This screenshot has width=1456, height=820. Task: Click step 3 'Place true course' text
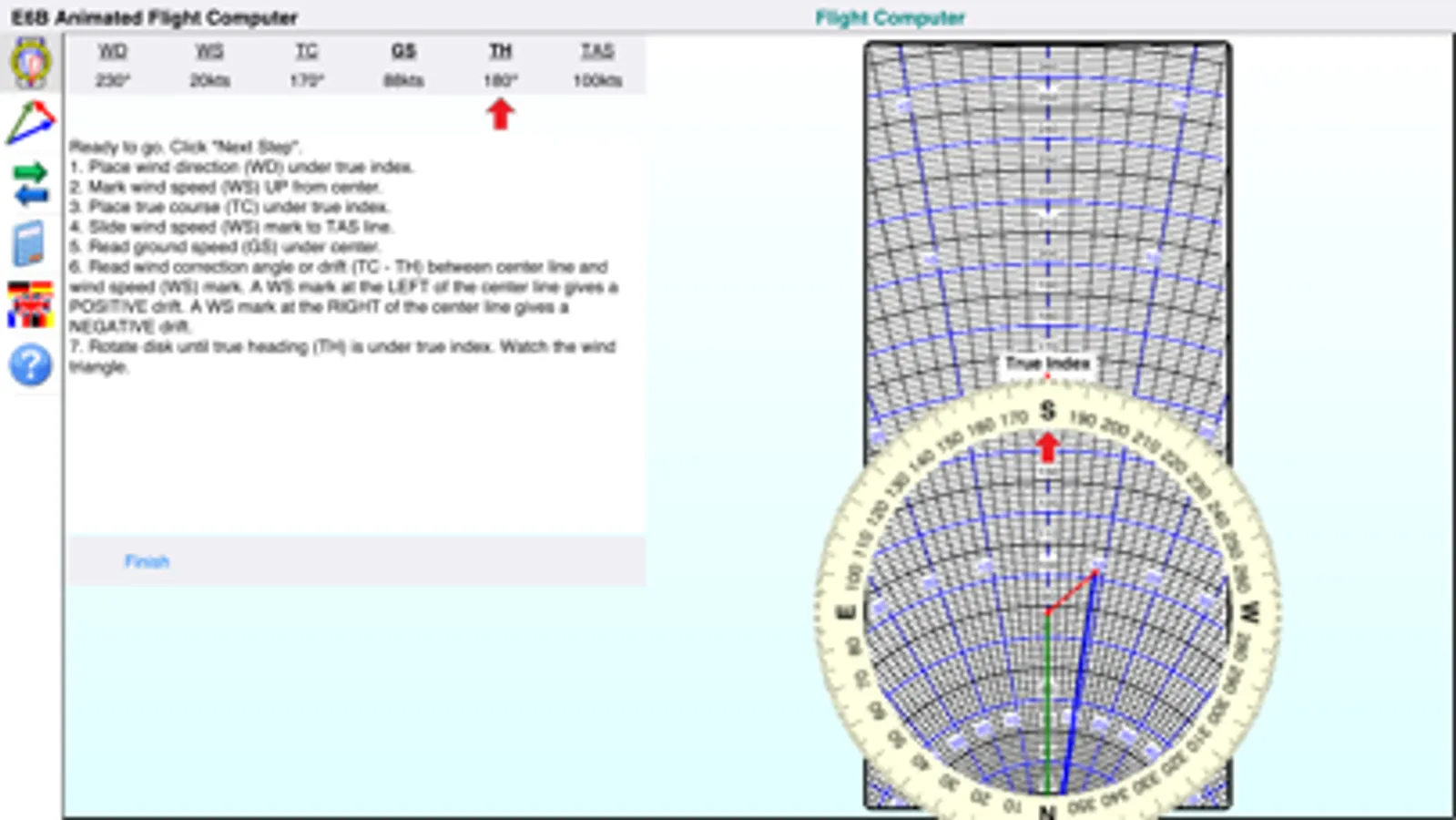coord(229,207)
